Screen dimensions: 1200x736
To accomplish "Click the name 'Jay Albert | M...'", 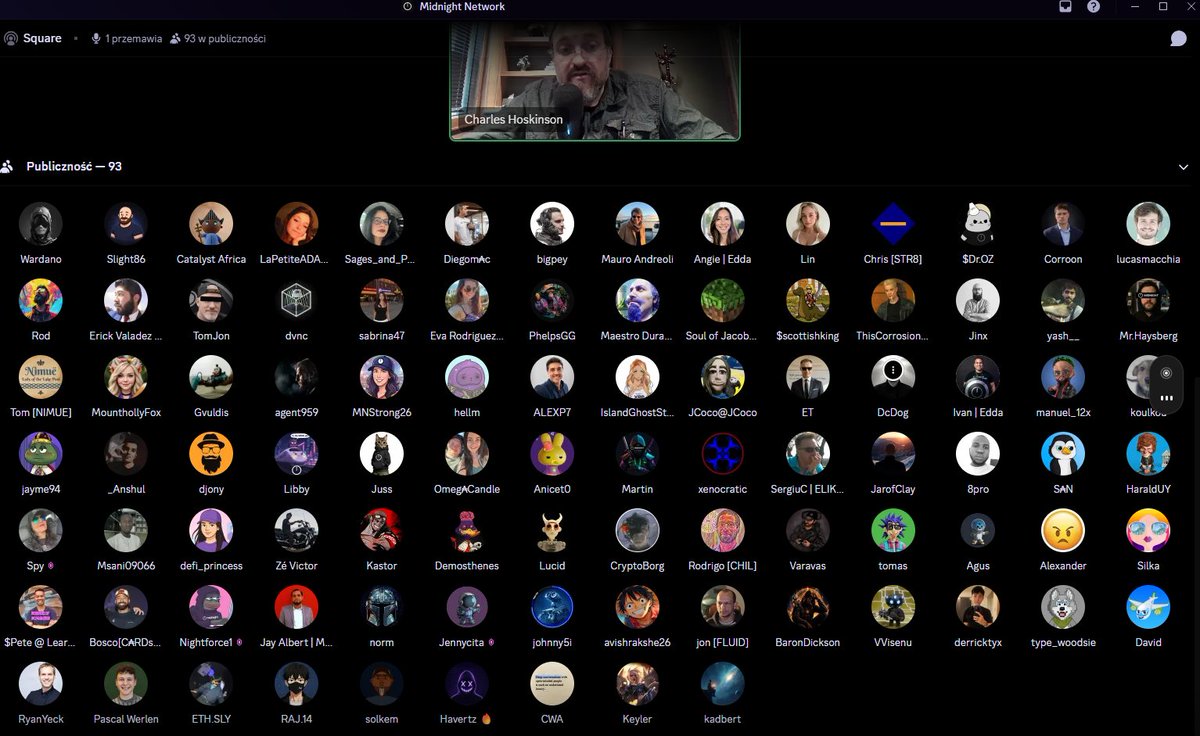I will tap(296, 642).
